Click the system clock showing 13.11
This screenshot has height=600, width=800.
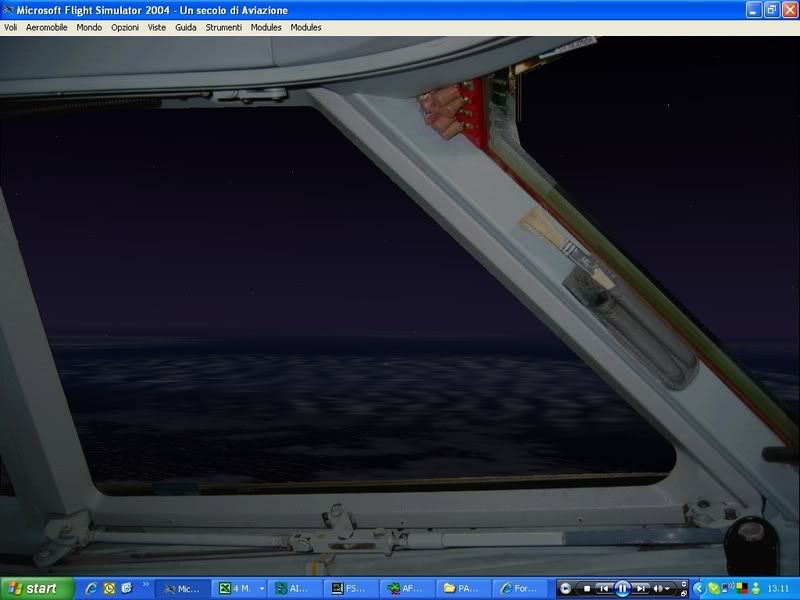778,589
